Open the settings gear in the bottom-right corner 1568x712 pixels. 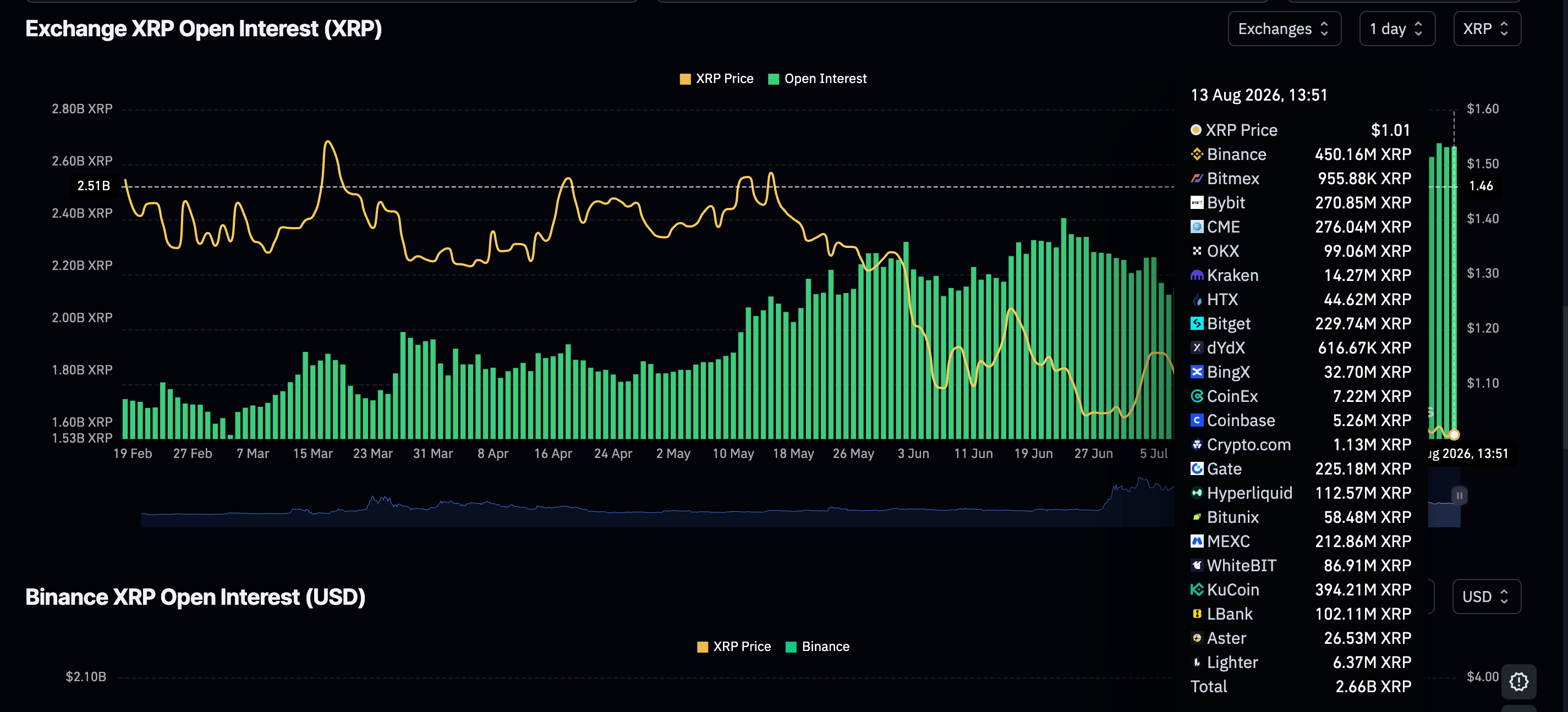pyautogui.click(x=1518, y=682)
